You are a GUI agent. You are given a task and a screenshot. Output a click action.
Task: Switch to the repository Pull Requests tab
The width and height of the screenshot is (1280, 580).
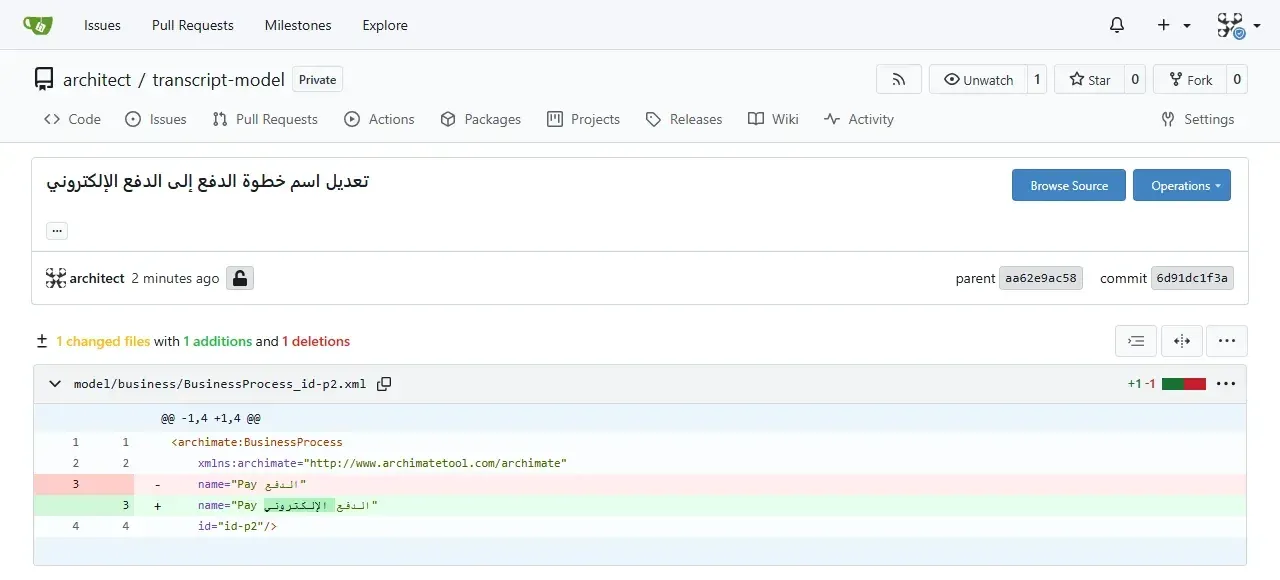[x=265, y=119]
